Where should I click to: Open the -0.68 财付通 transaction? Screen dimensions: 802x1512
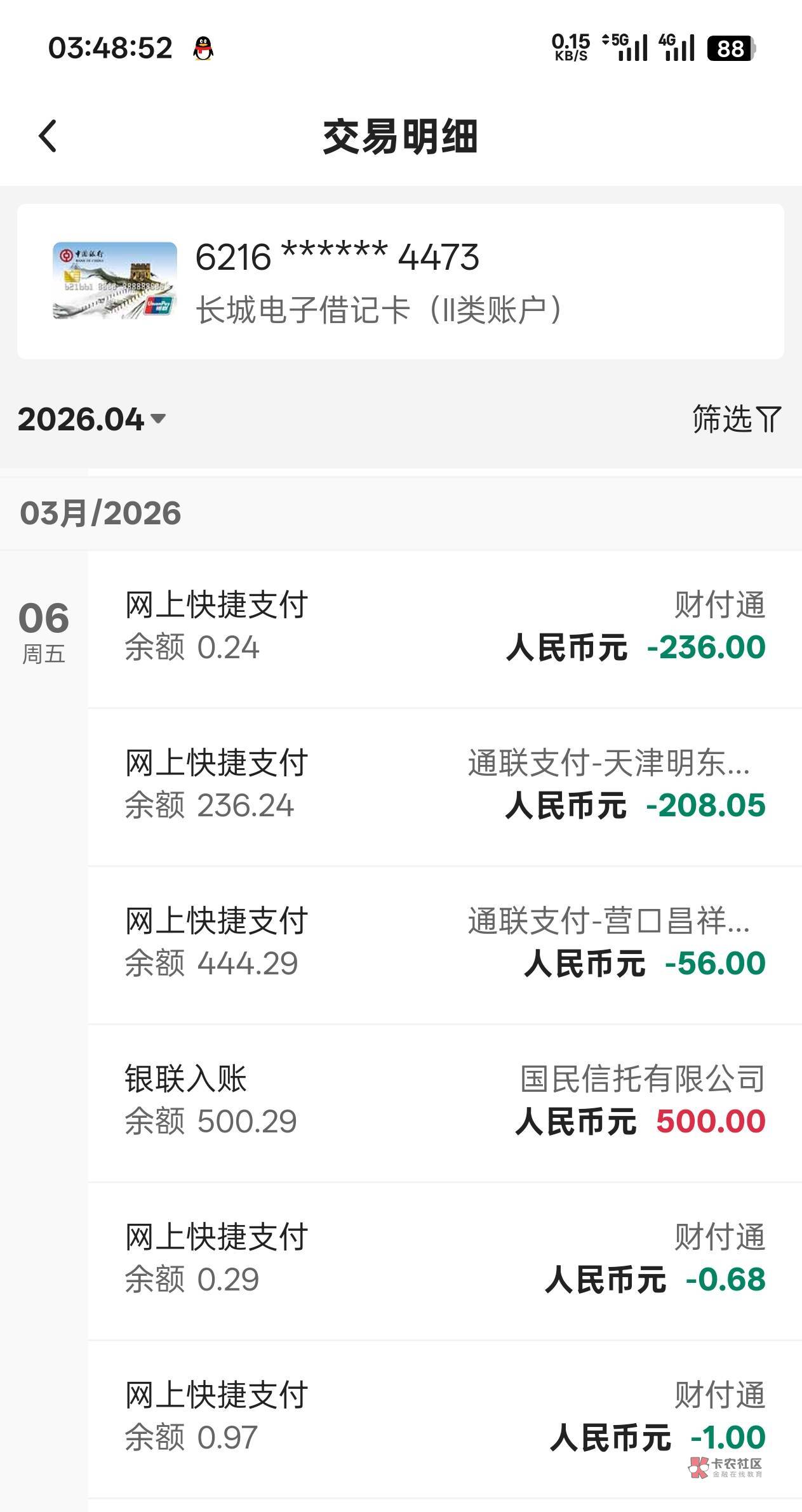pos(444,1259)
